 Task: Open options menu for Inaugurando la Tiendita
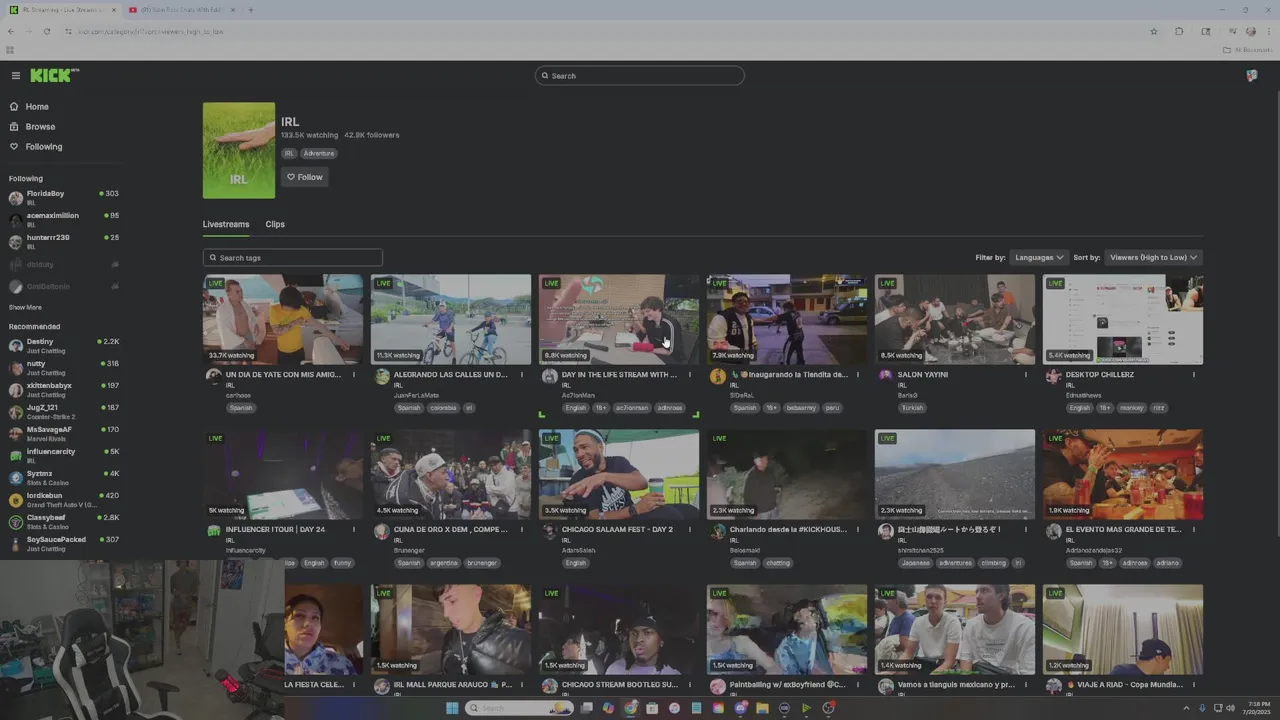[x=858, y=375]
